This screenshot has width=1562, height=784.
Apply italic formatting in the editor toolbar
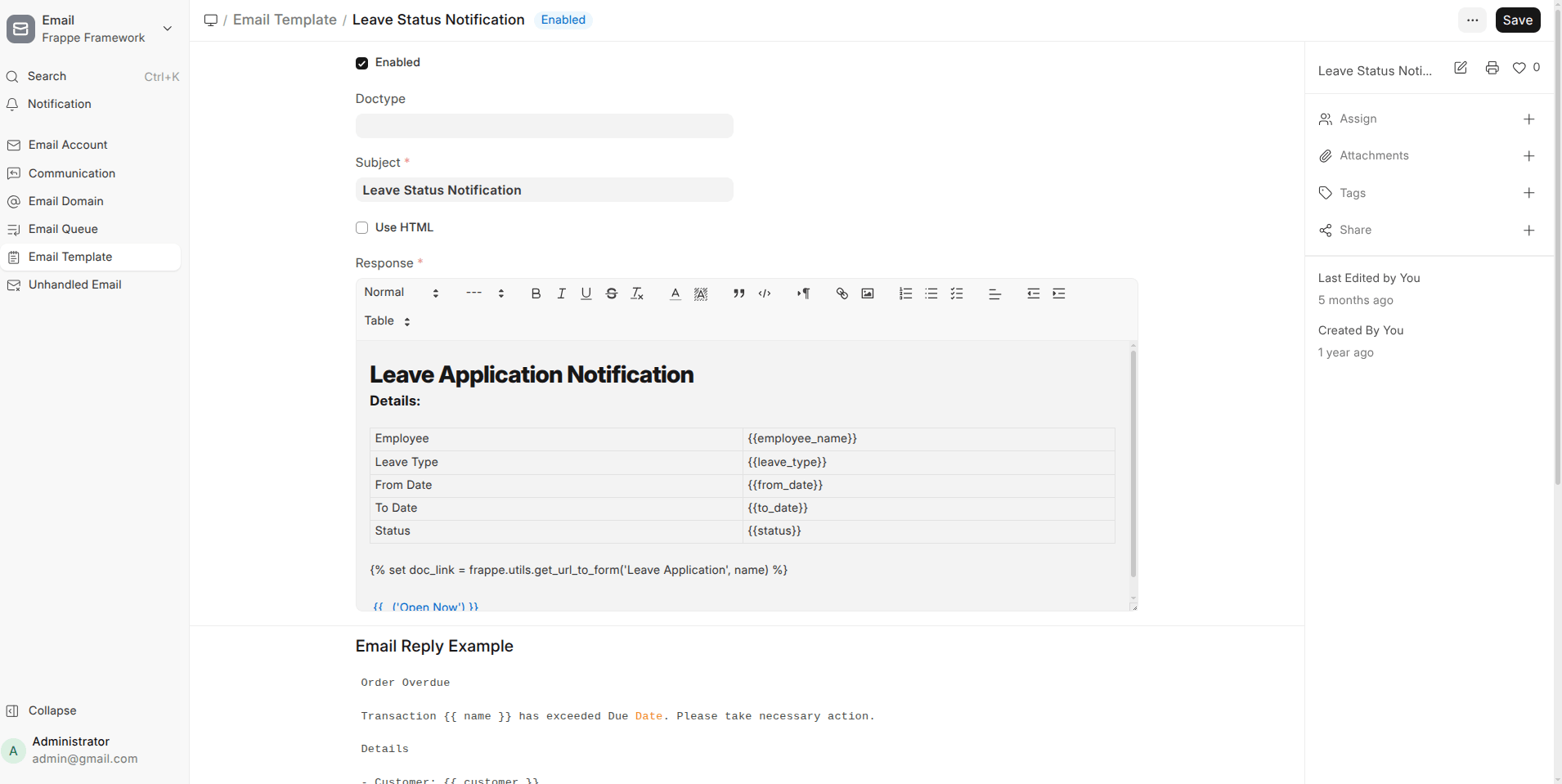561,293
